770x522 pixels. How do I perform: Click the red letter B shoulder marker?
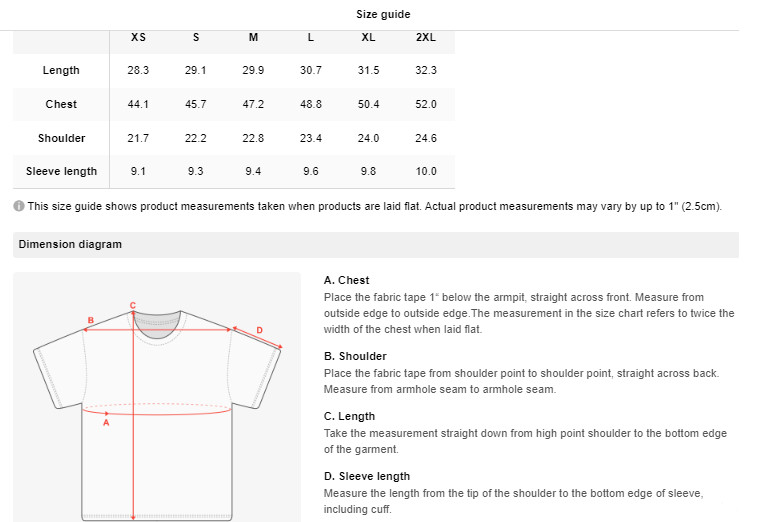[x=90, y=320]
